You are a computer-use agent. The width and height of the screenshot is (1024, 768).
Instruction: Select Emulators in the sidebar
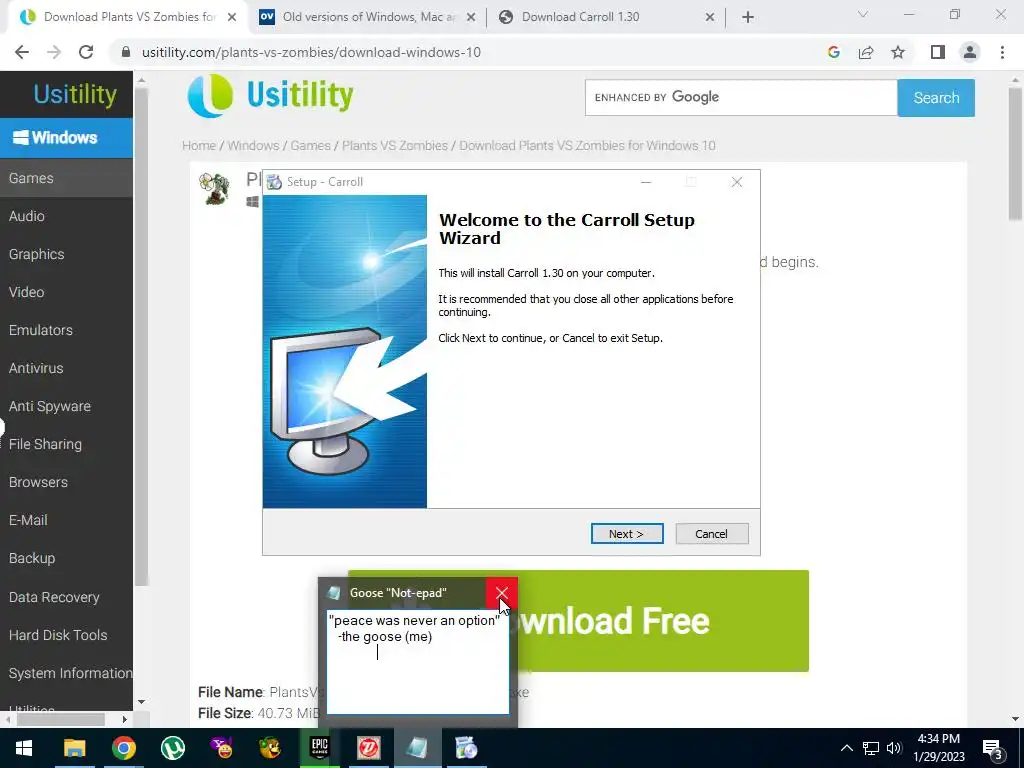click(66, 330)
